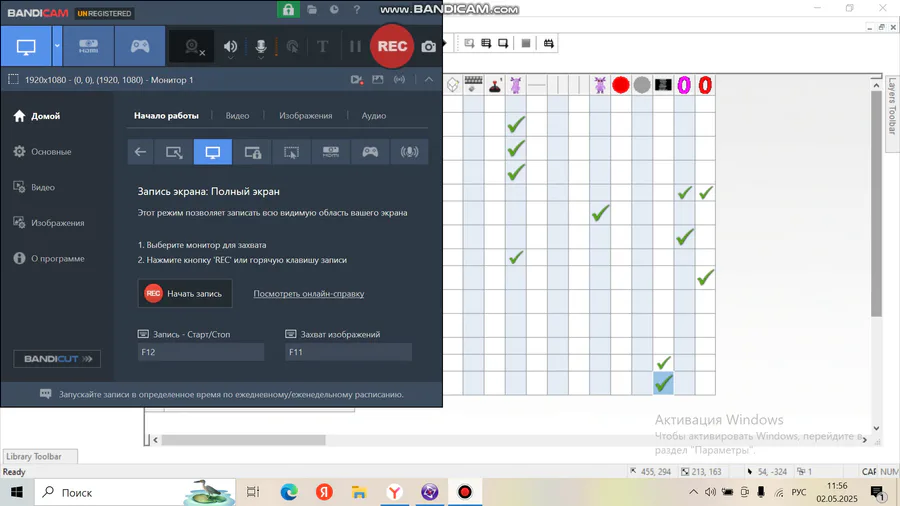
Task: Click the back arrow mode button
Action: 140,152
